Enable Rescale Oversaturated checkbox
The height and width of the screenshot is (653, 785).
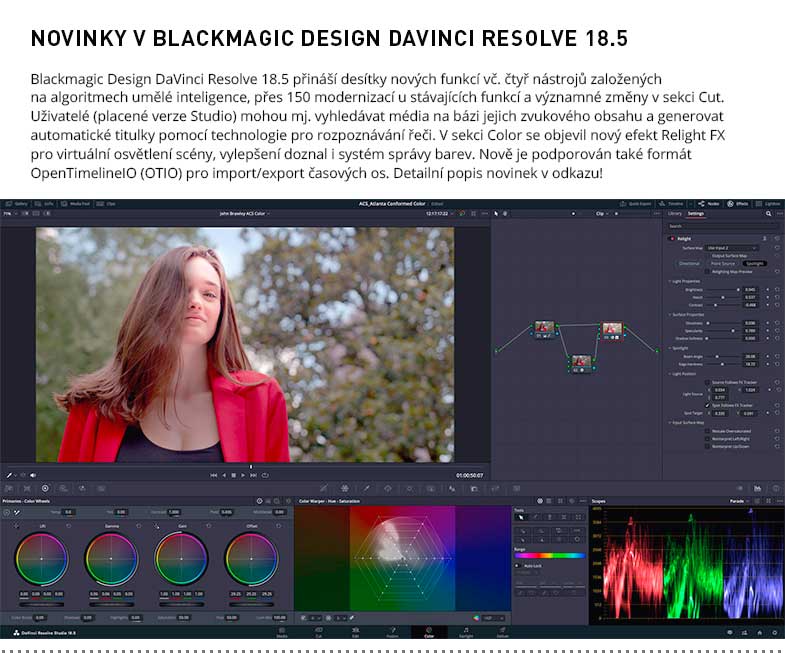click(x=707, y=431)
